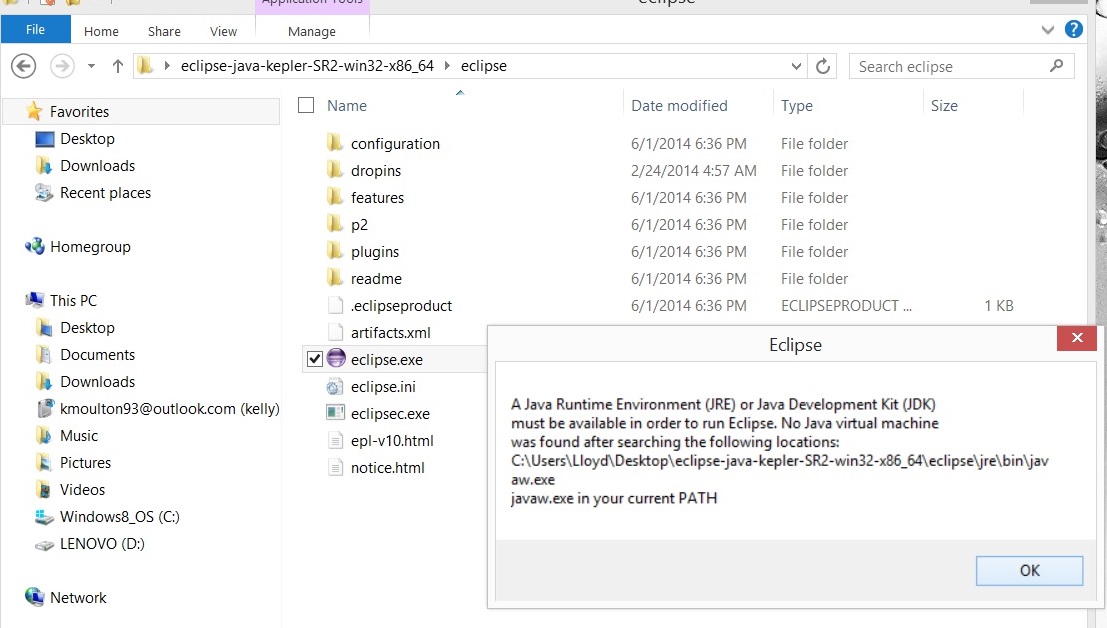Click the artifacts.xml file icon
This screenshot has width=1107, height=628.
click(335, 332)
